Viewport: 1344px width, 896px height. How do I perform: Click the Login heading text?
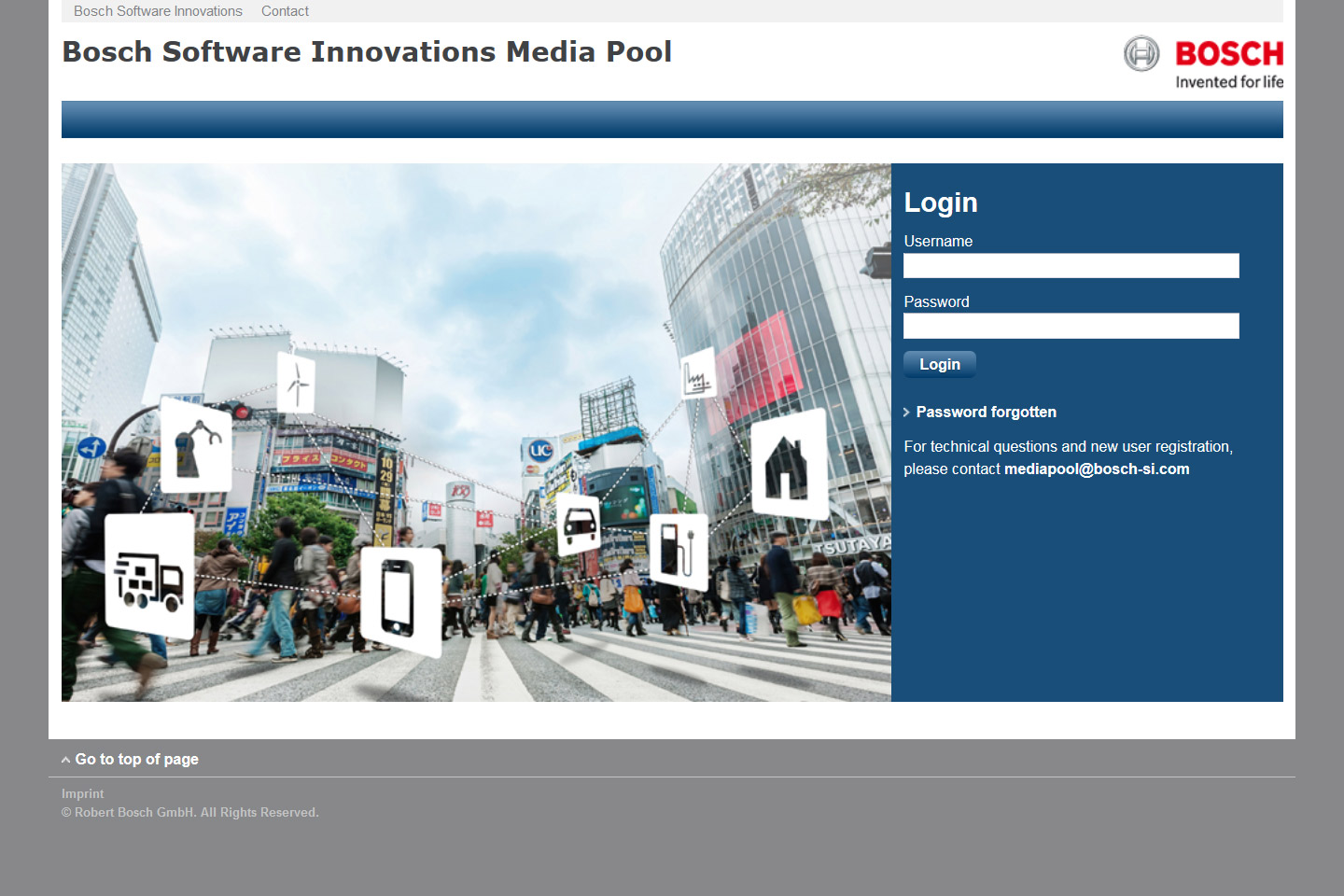point(941,203)
